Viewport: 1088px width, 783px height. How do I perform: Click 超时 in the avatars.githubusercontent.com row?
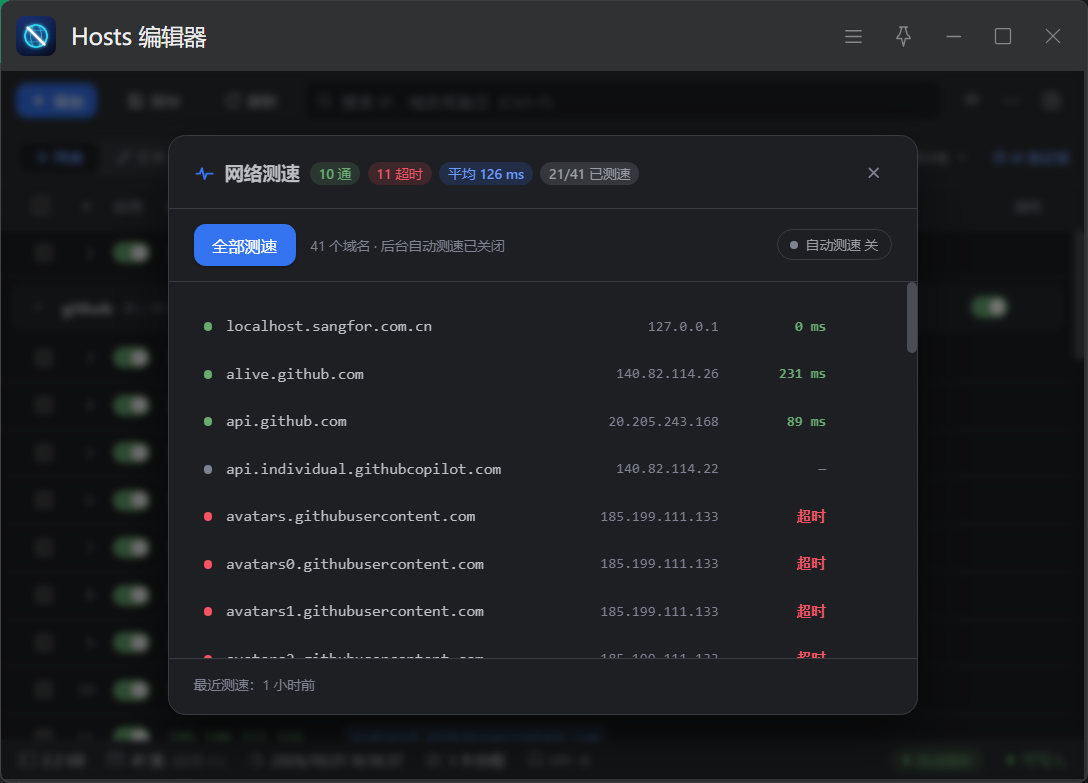pos(811,516)
